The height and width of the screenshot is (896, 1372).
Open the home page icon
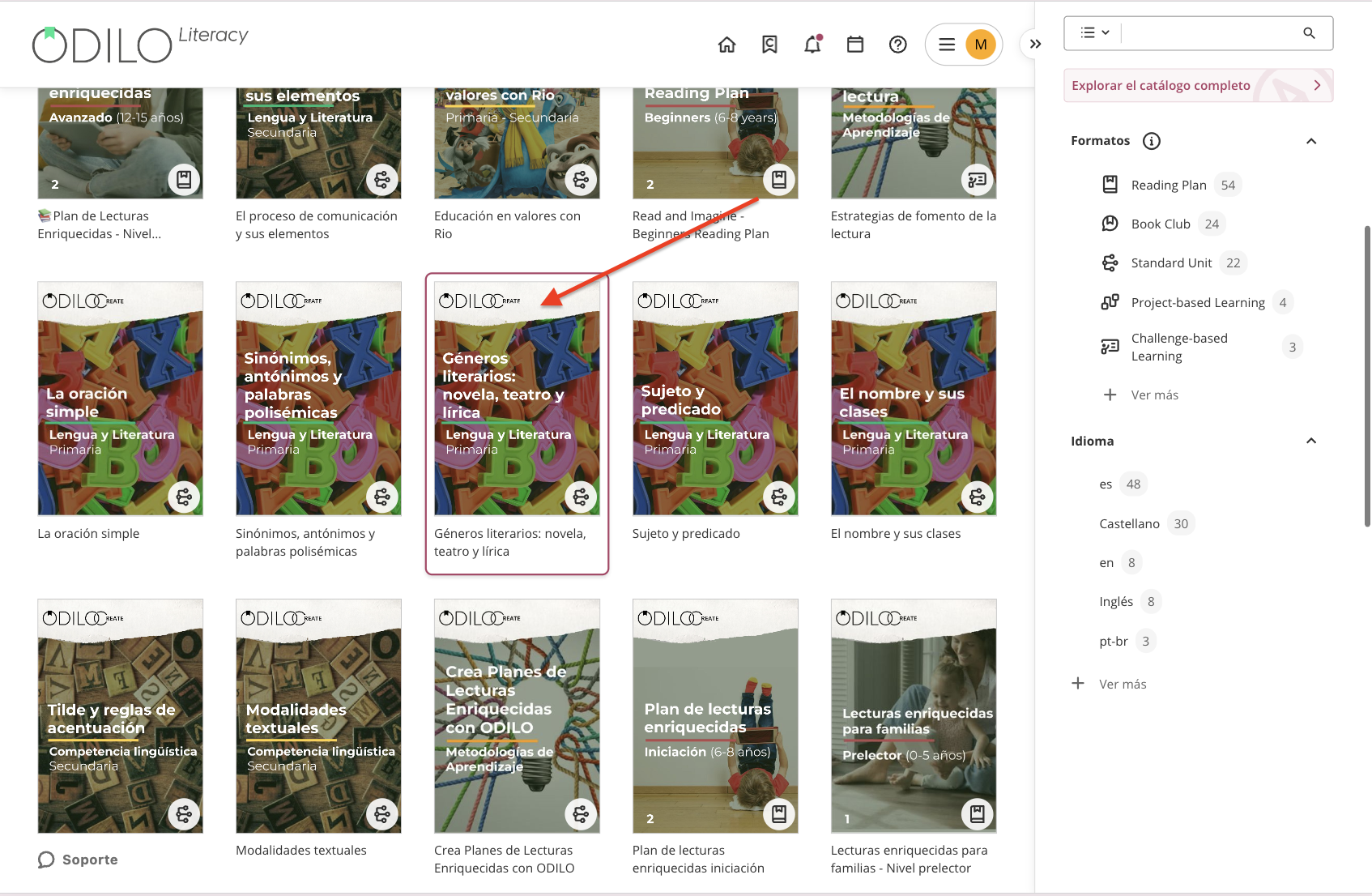click(x=727, y=45)
